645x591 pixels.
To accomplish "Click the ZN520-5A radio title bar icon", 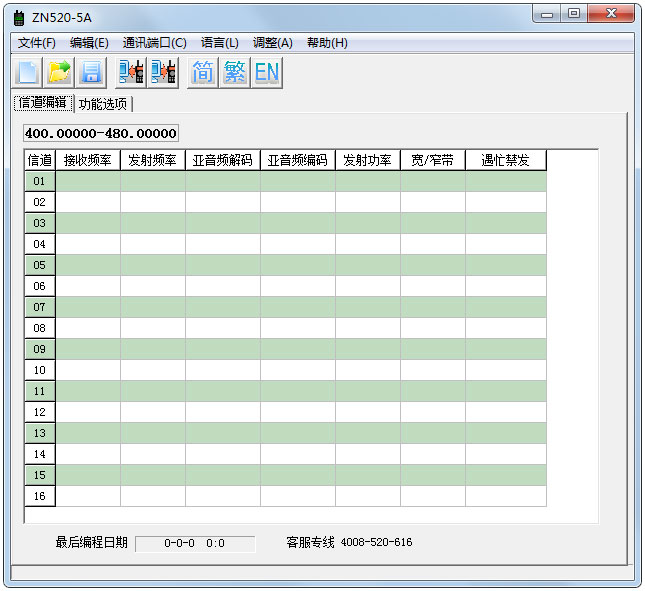I will pyautogui.click(x=19, y=18).
